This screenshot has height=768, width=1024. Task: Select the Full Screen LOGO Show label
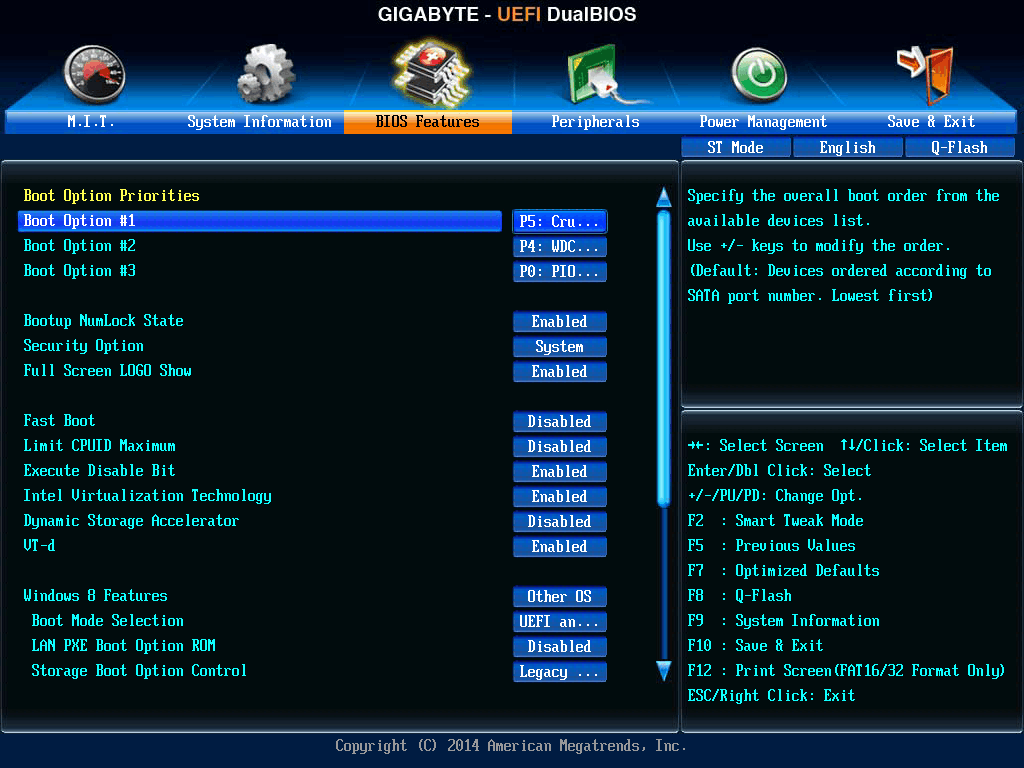107,370
